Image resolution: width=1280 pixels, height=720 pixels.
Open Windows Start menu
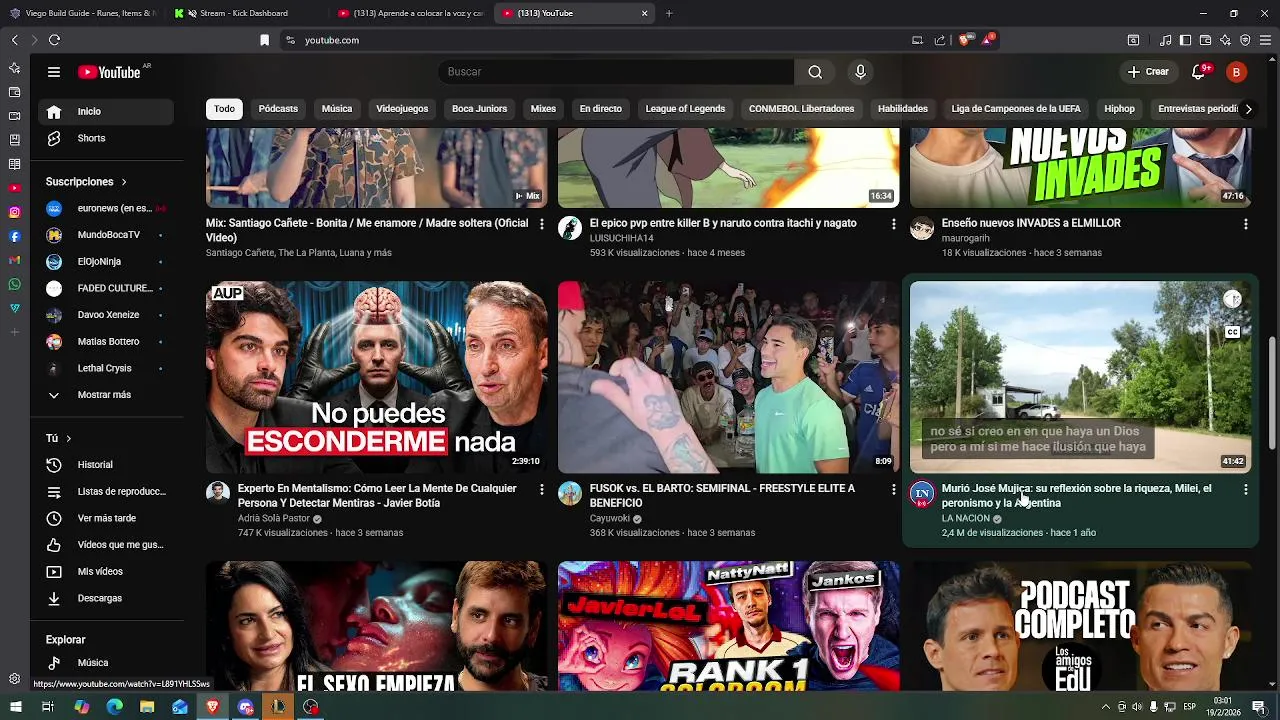click(14, 707)
